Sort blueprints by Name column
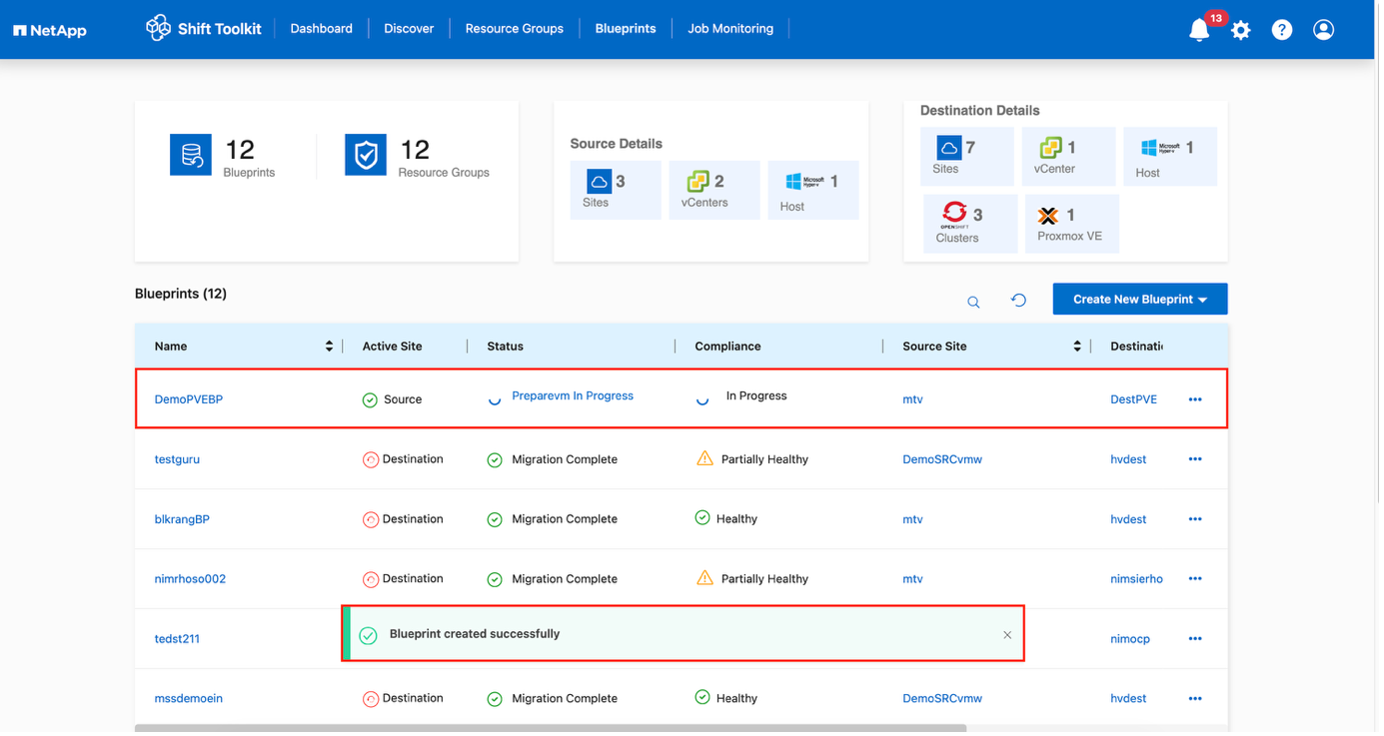1384x736 pixels. (329, 346)
